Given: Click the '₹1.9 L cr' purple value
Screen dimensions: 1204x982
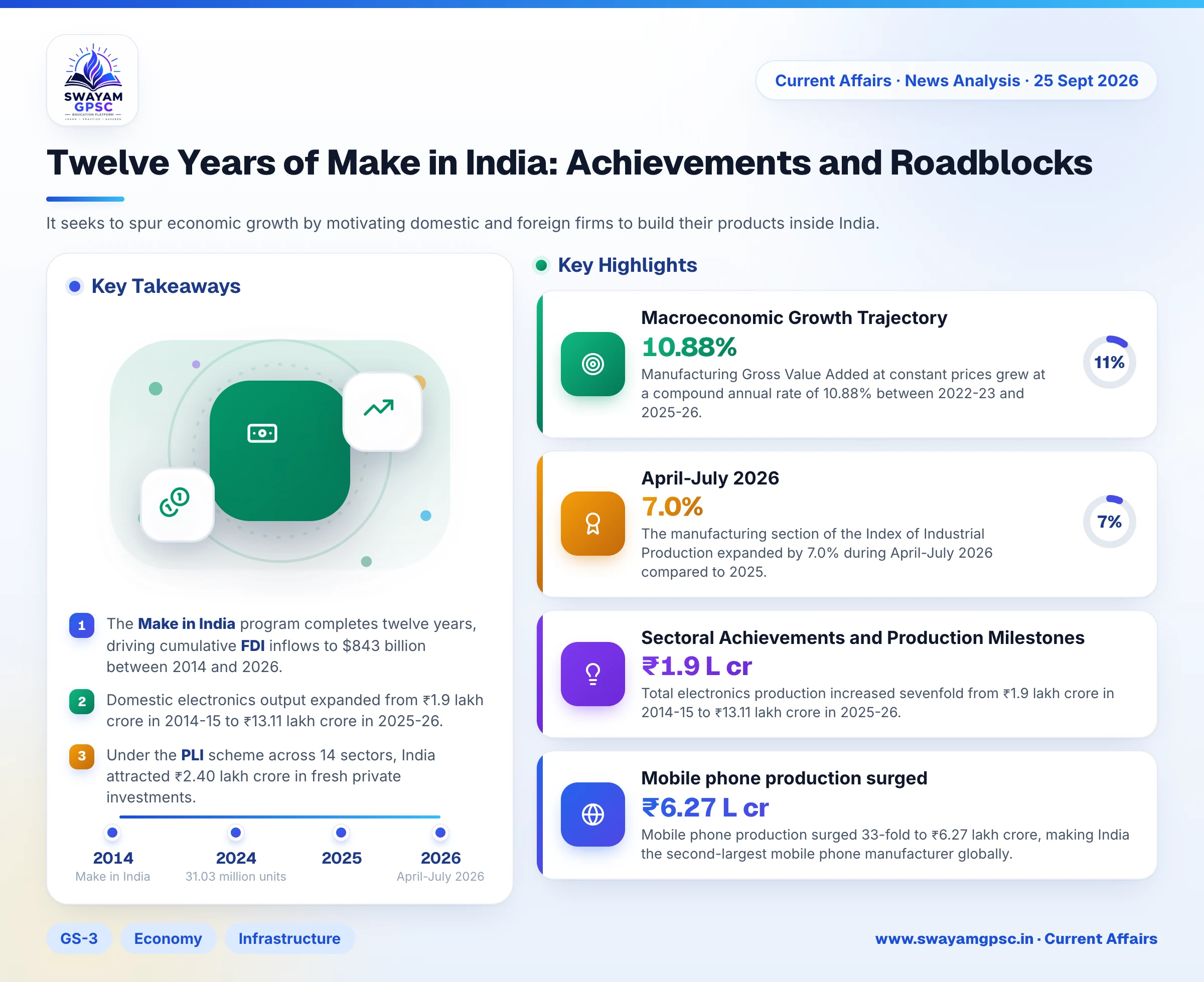Looking at the screenshot, I should (x=696, y=666).
